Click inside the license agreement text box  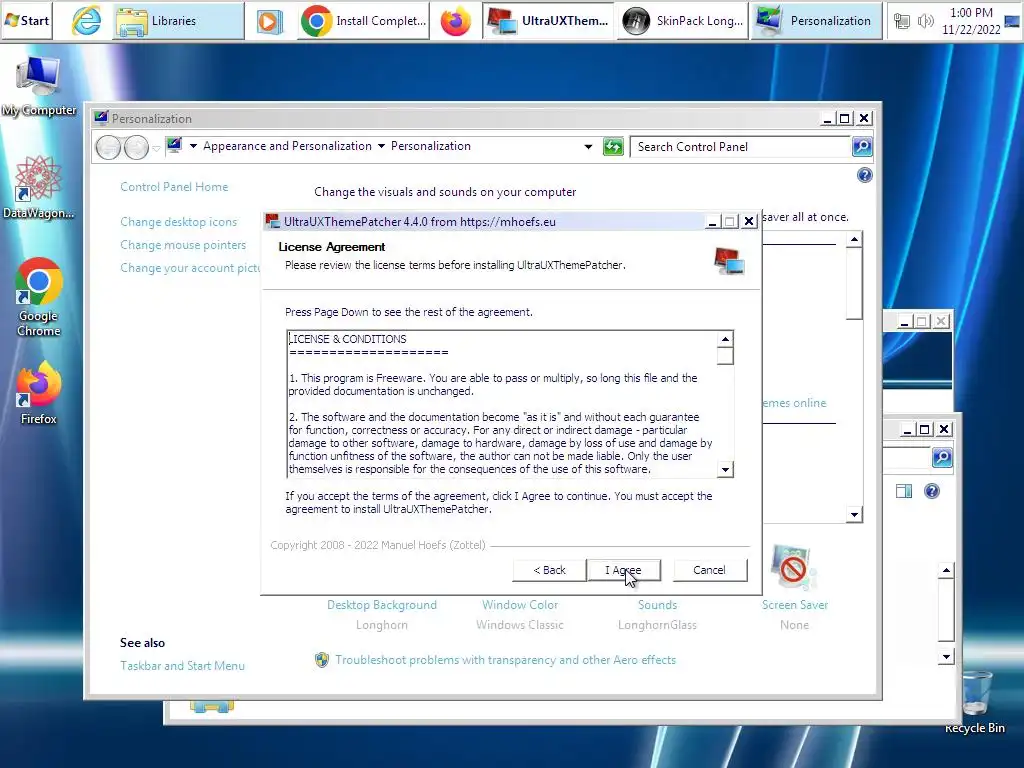[x=502, y=404]
